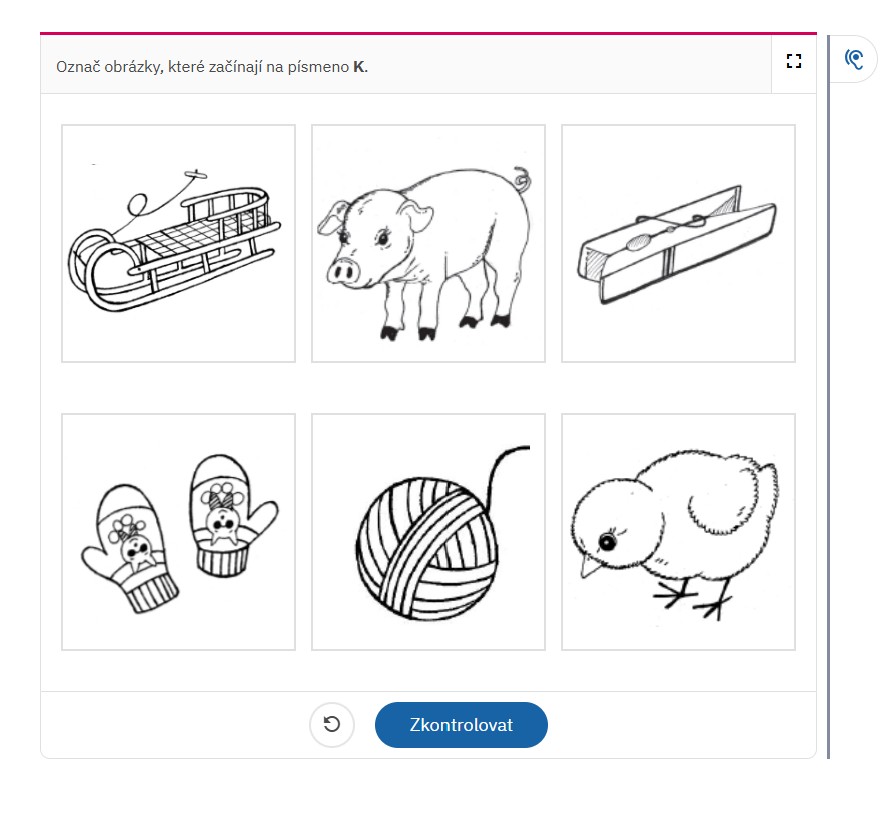Choose the ball of yarn picture

click(428, 532)
